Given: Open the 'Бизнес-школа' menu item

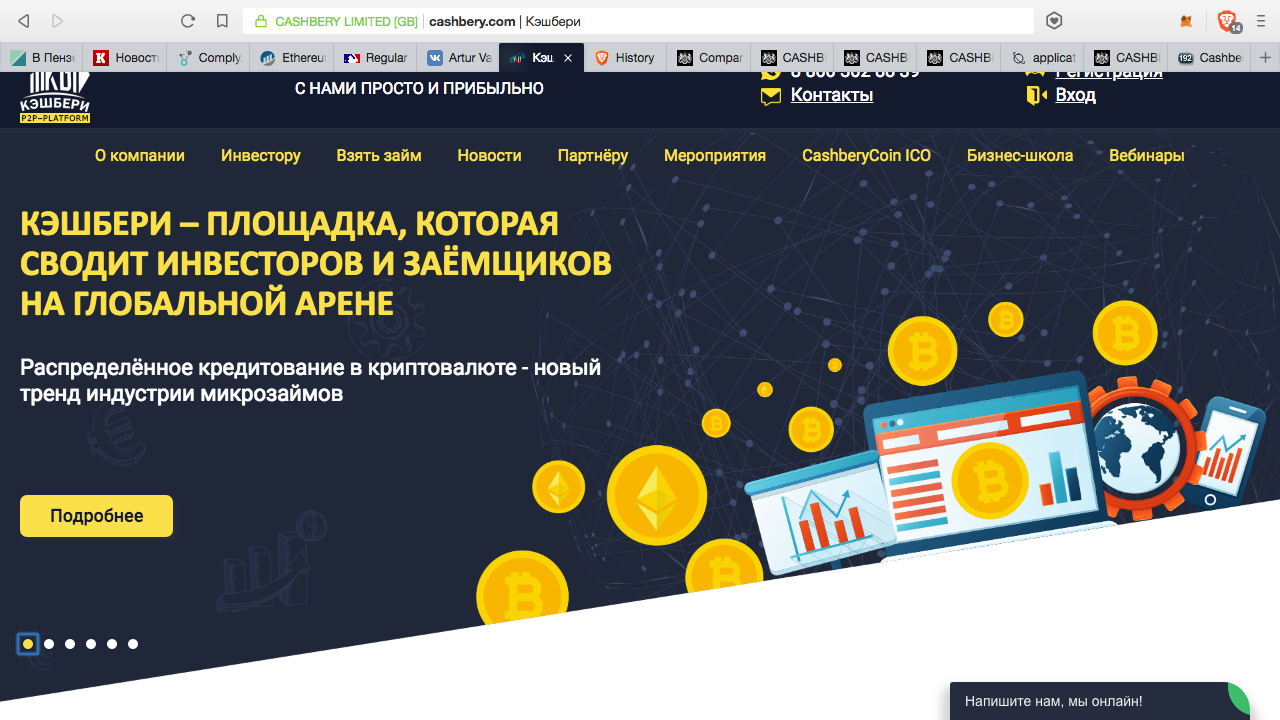Looking at the screenshot, I should point(1020,155).
